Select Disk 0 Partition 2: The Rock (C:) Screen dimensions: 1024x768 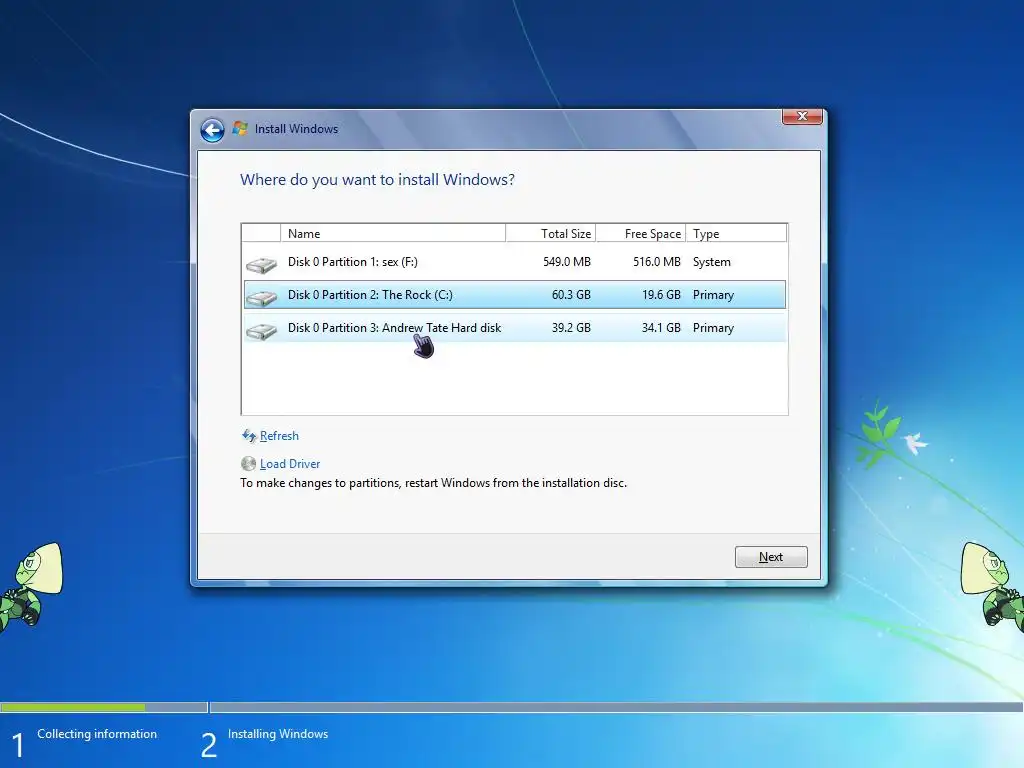pyautogui.click(x=515, y=295)
